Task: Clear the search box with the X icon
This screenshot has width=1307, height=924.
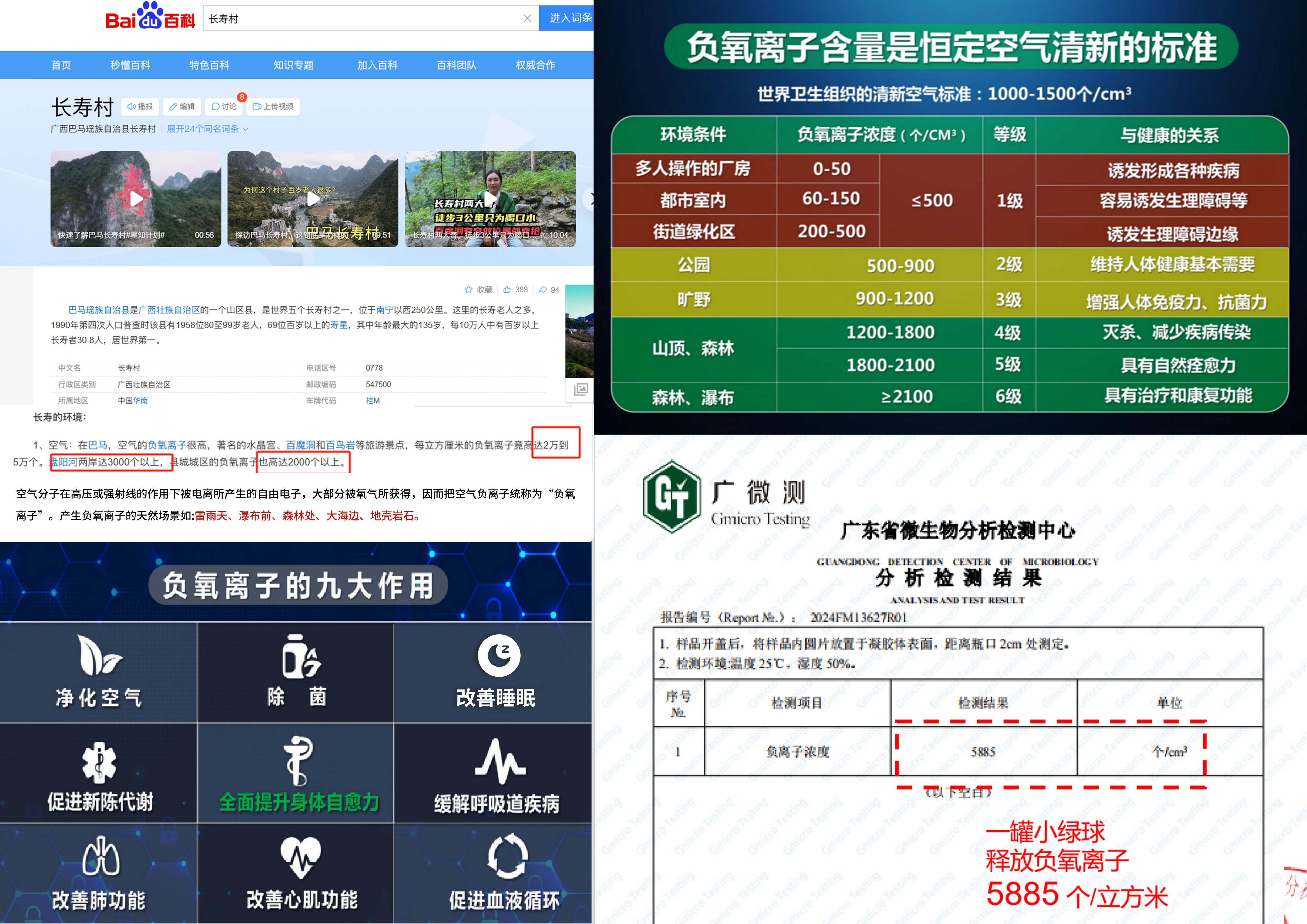Action: [x=527, y=19]
